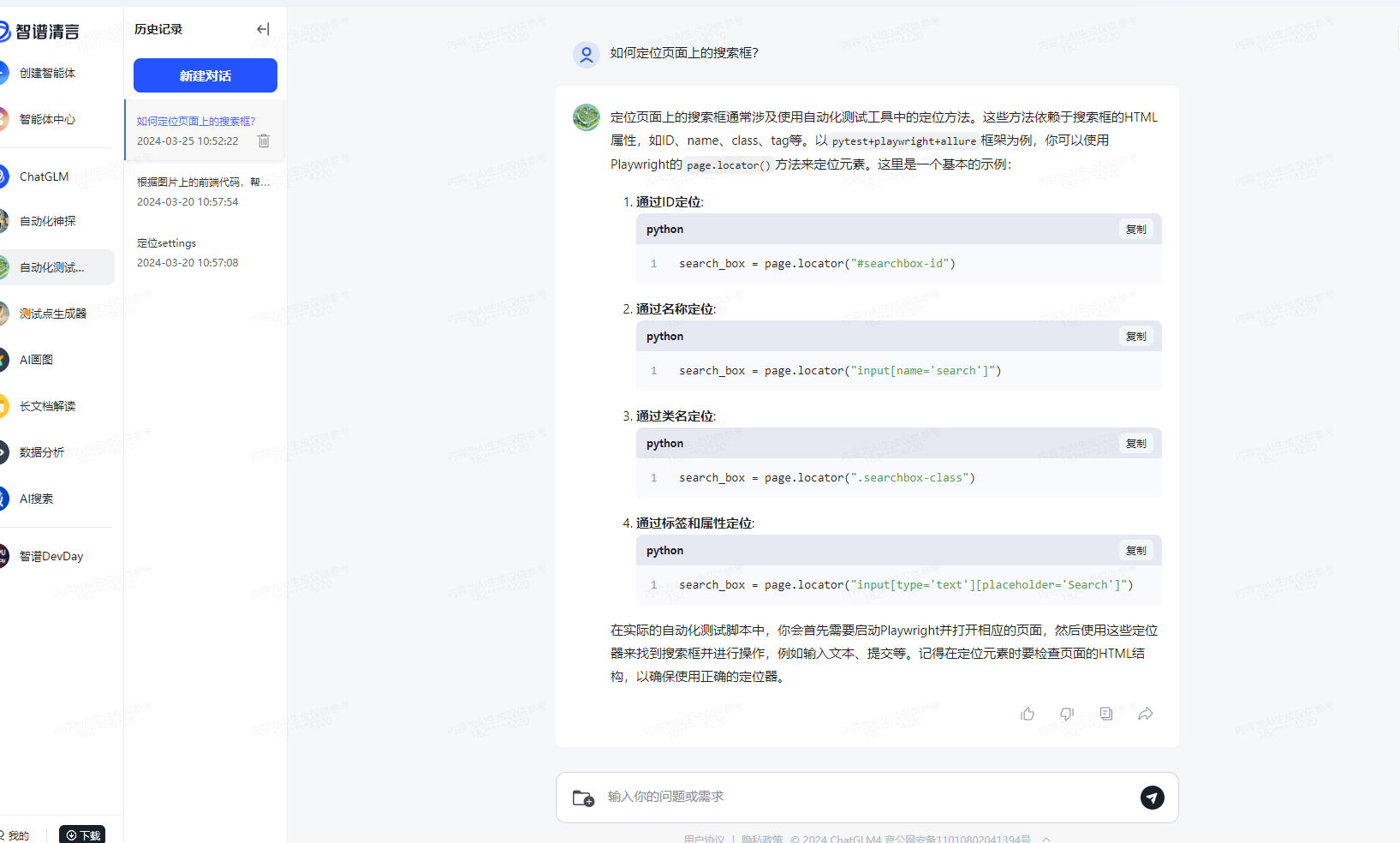Click the python label above the #searchbox-id code
The height and width of the screenshot is (843, 1400).
coord(664,230)
